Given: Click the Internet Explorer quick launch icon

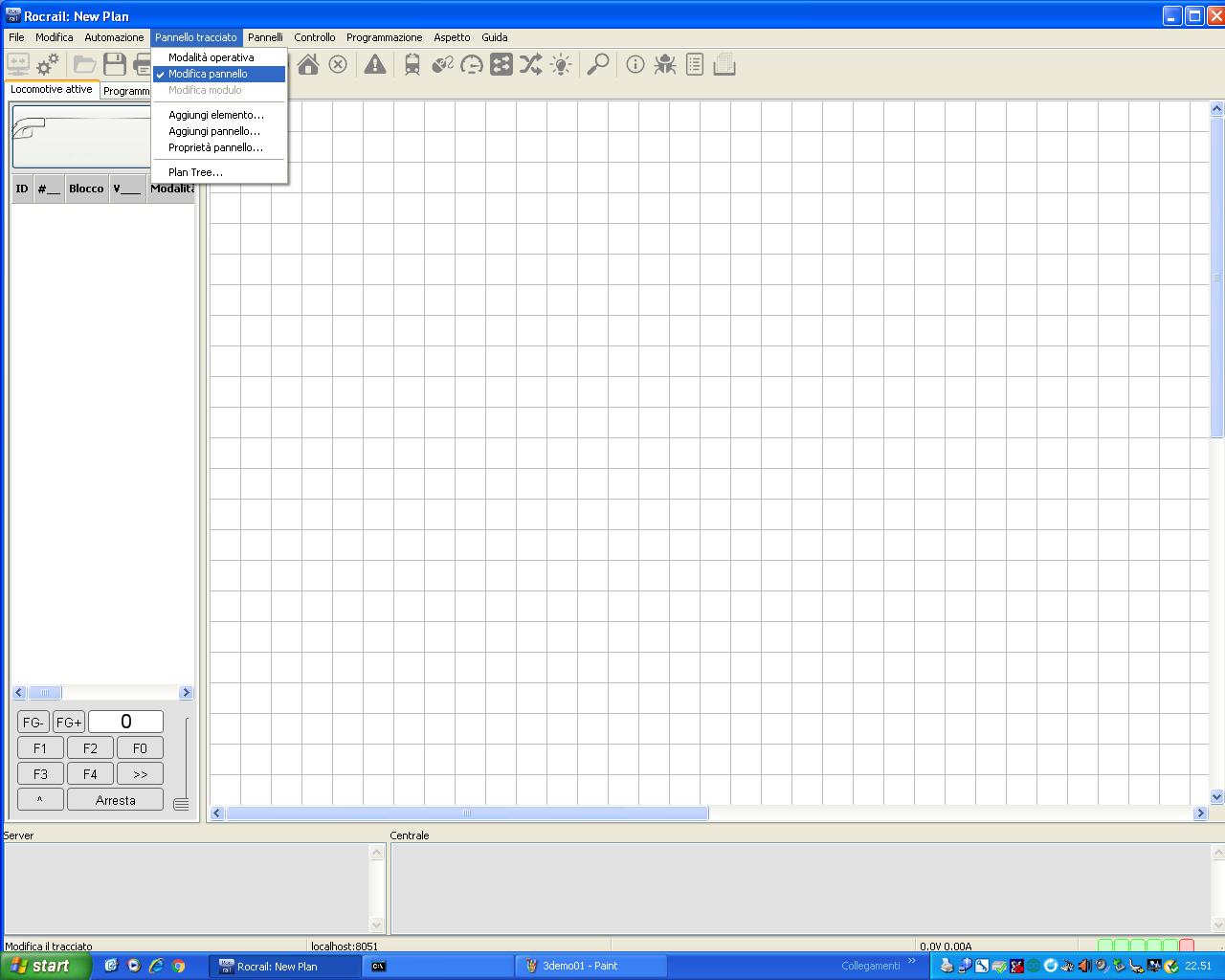Looking at the screenshot, I should coord(156,966).
